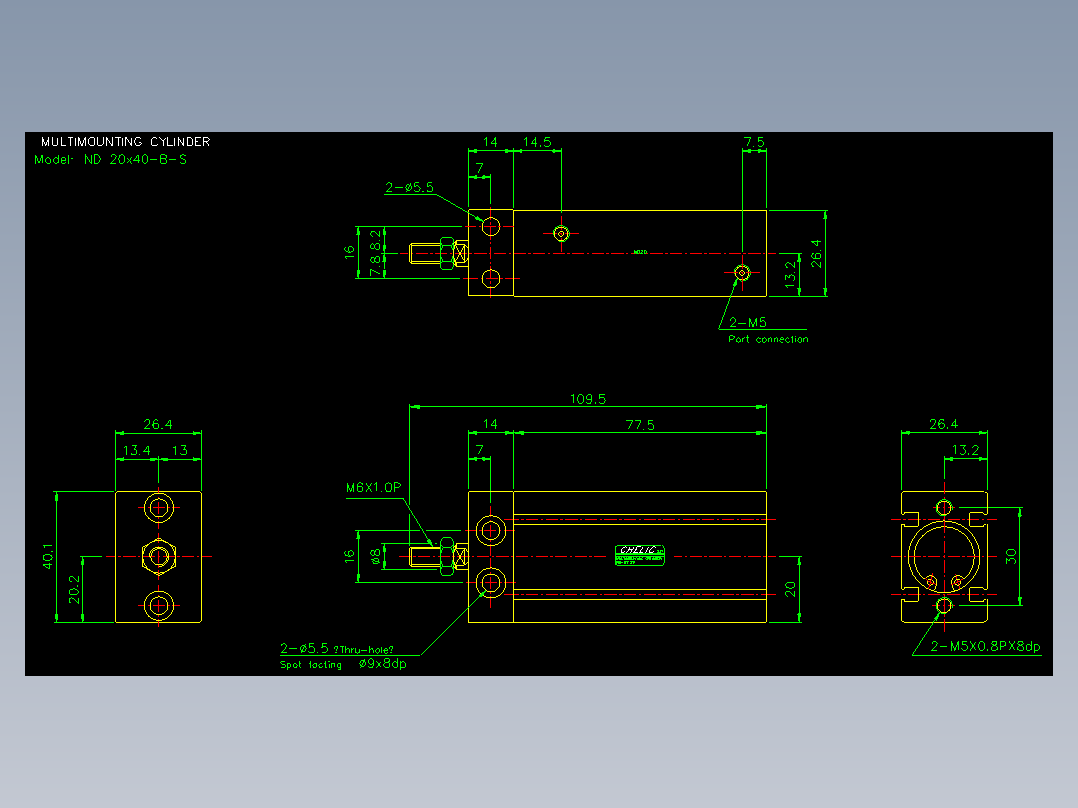The height and width of the screenshot is (808, 1078).
Task: Select the 7.5 dimension value
Action: tap(754, 142)
